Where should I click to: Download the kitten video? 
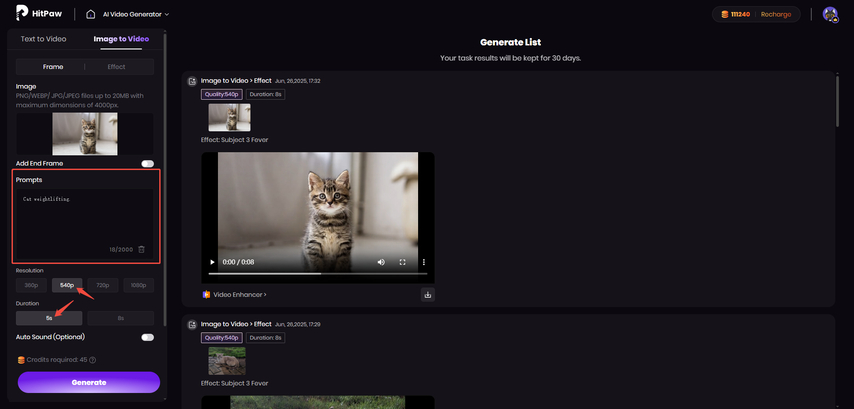click(428, 295)
